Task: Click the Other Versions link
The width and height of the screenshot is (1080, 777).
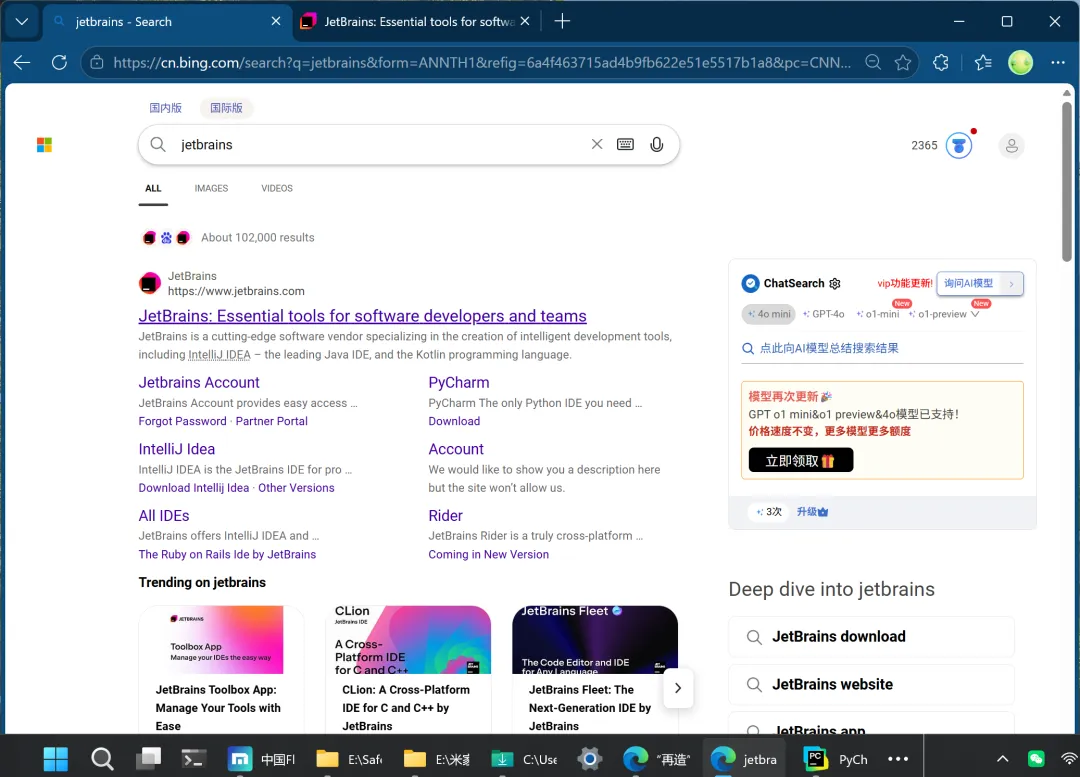Action: [296, 488]
